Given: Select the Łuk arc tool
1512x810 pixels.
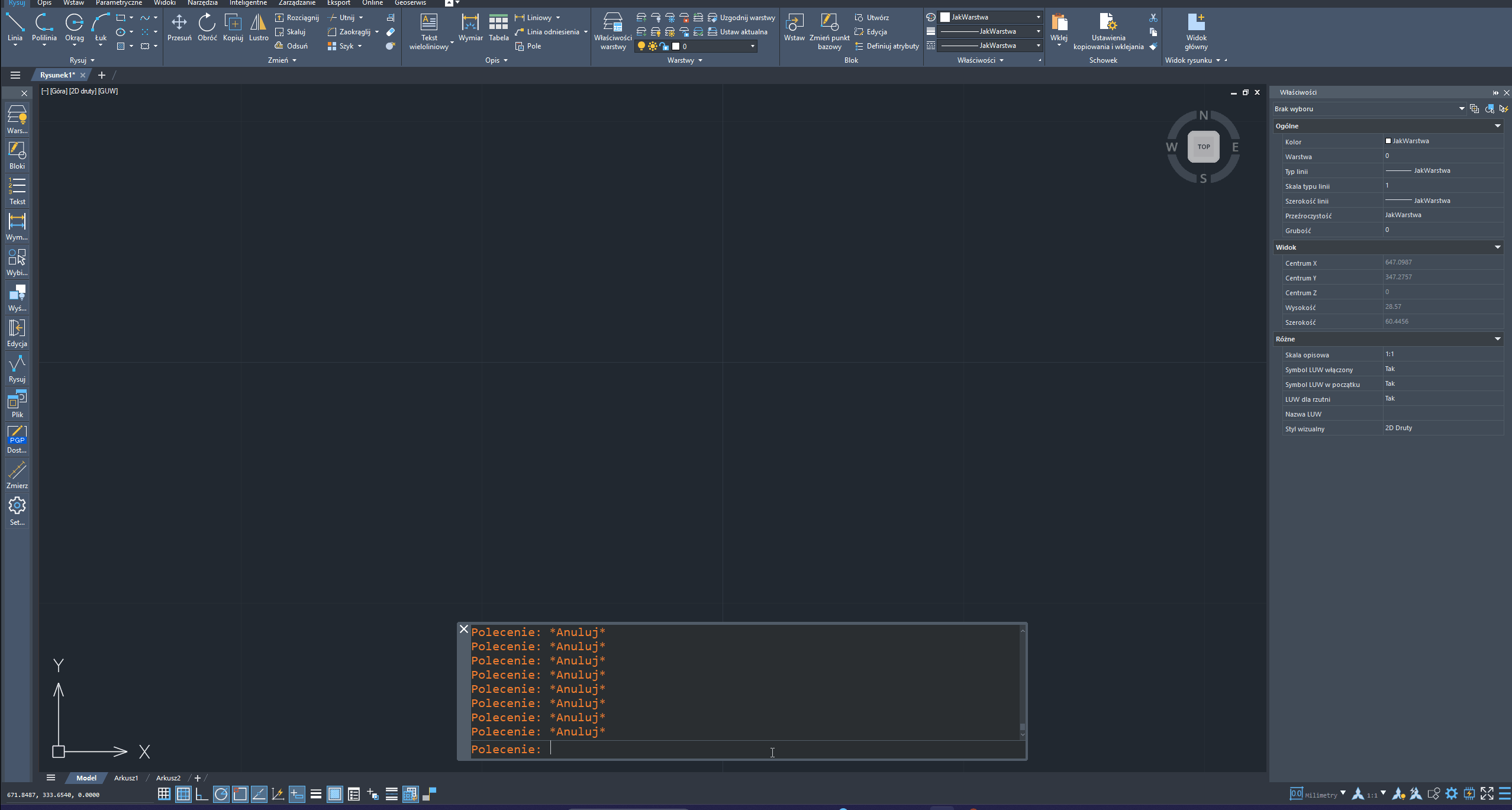Looking at the screenshot, I should click(101, 27).
